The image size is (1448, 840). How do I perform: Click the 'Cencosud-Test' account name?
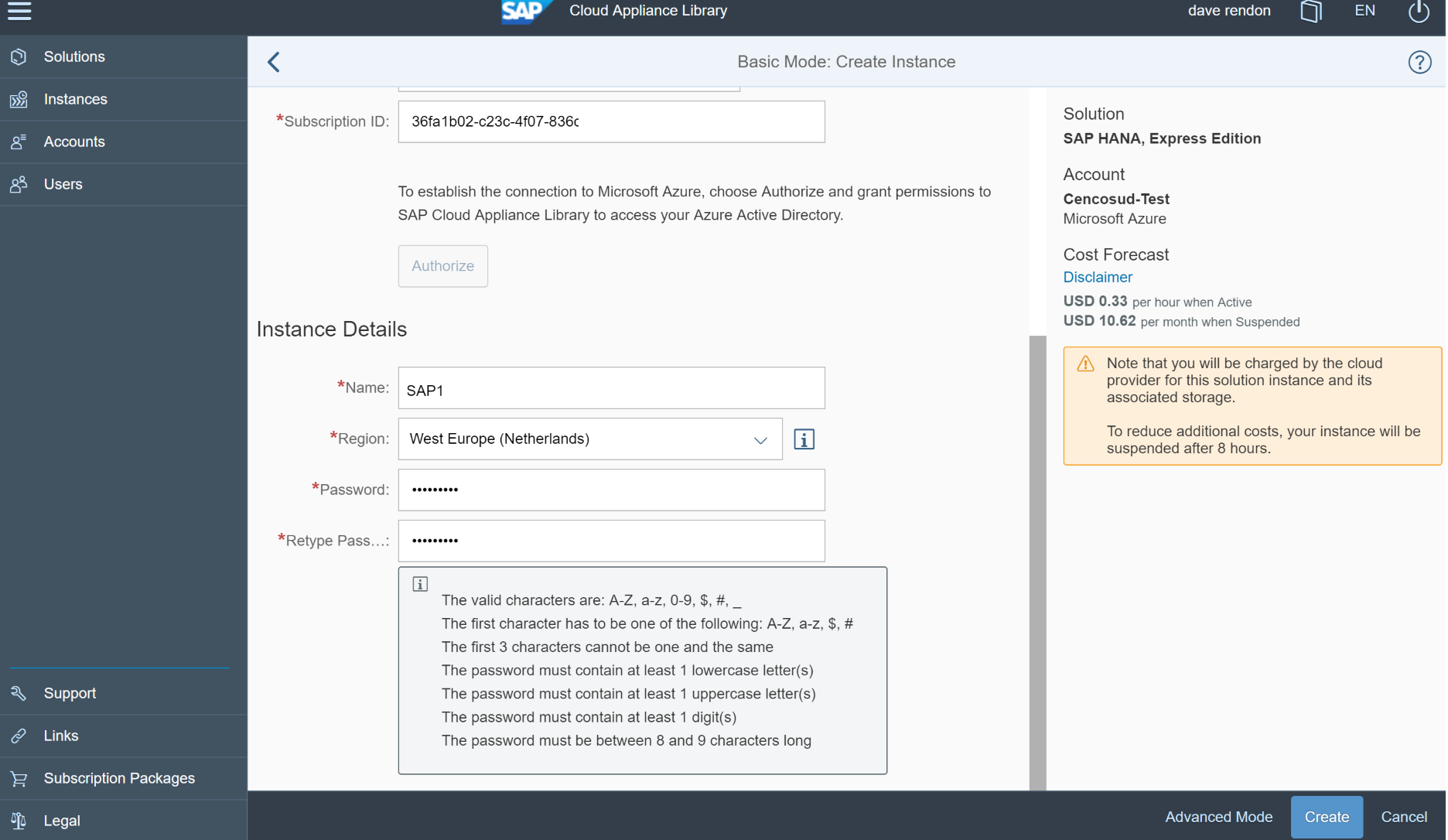(x=1116, y=199)
